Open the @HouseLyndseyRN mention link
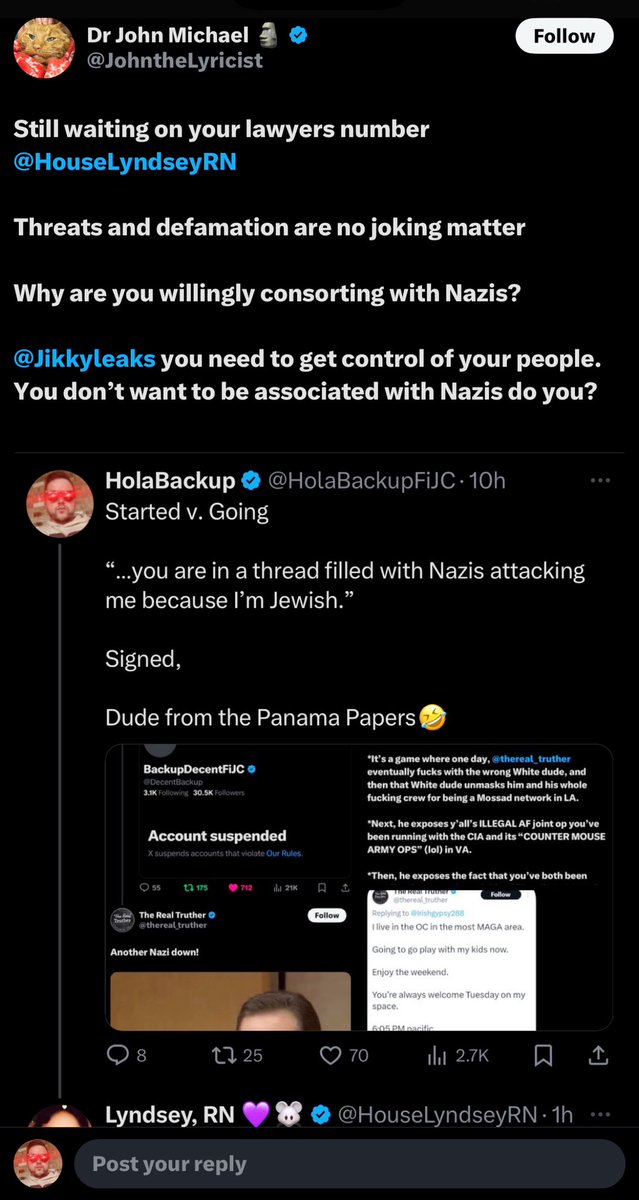639x1200 pixels. click(x=125, y=162)
